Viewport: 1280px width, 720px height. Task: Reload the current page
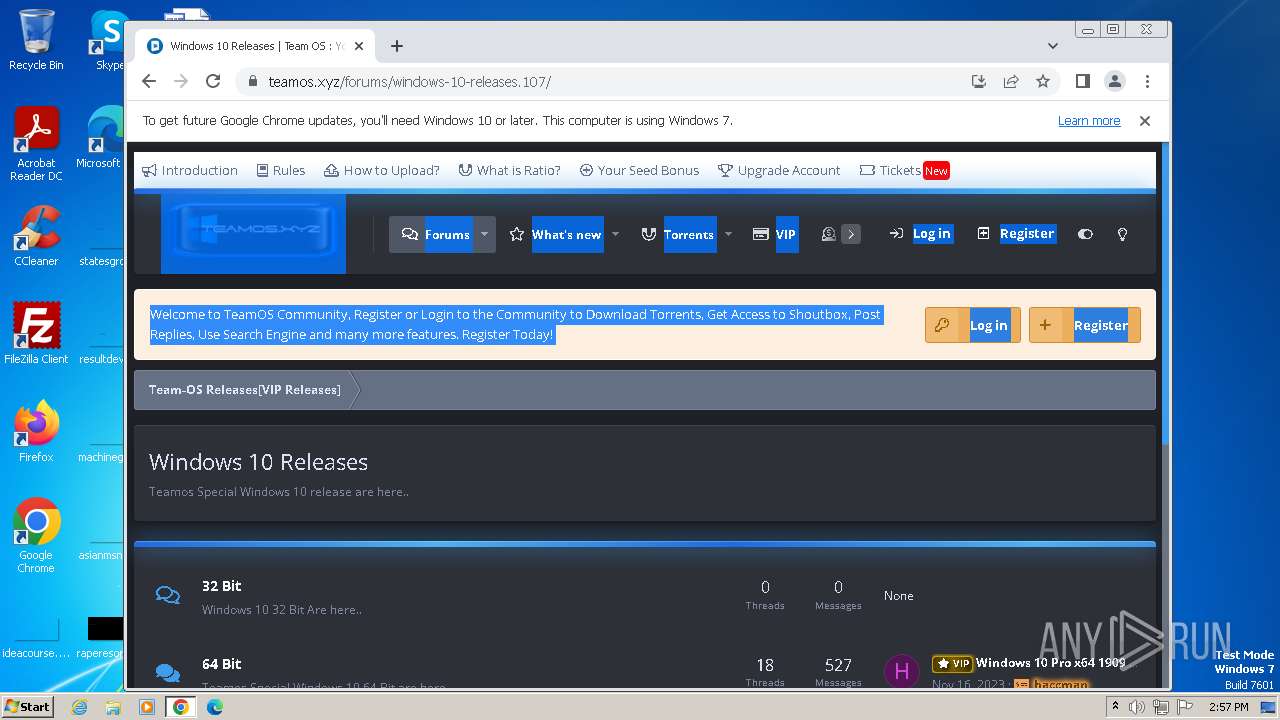[x=213, y=81]
